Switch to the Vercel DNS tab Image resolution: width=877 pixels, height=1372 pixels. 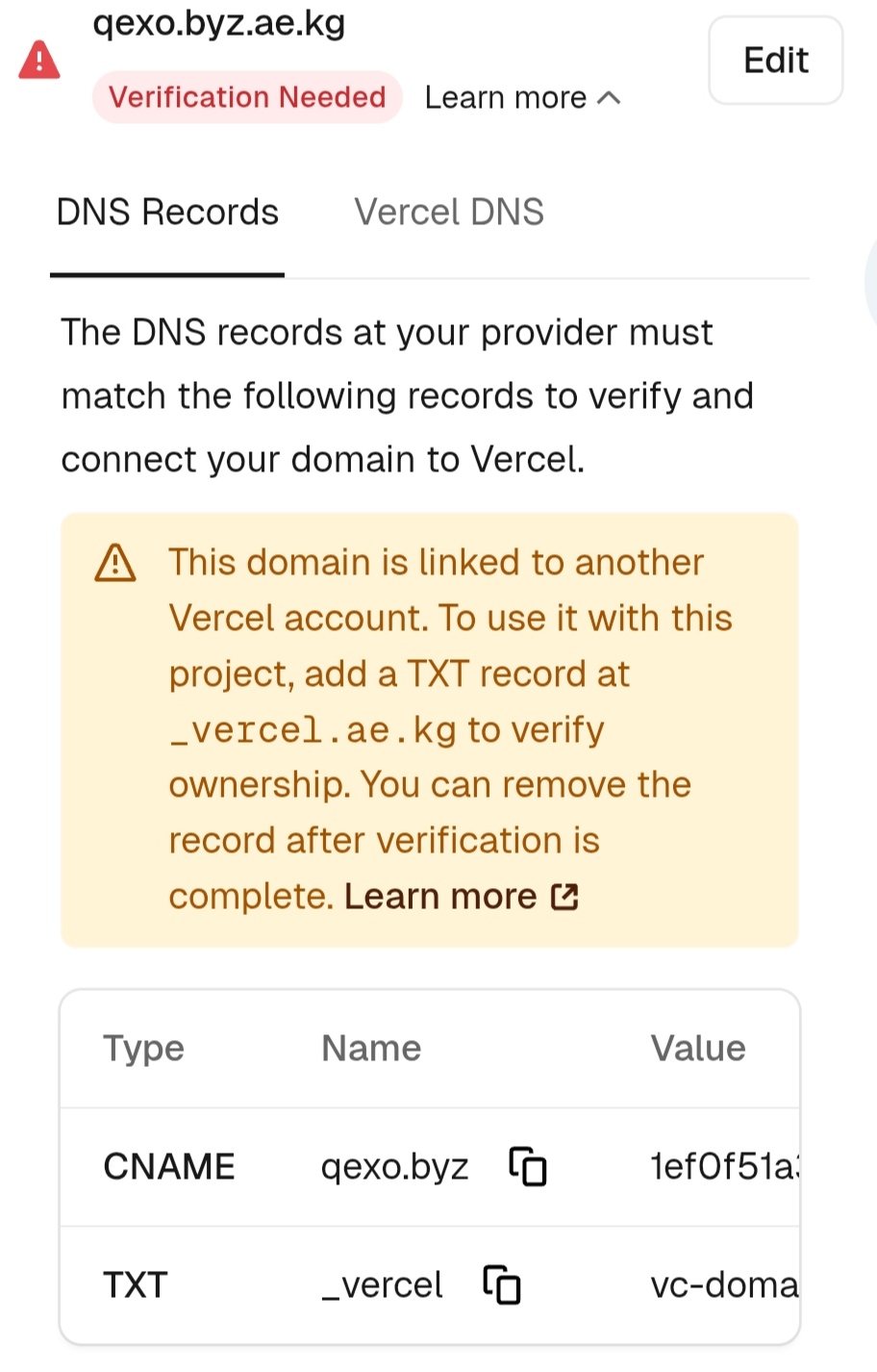click(x=449, y=213)
